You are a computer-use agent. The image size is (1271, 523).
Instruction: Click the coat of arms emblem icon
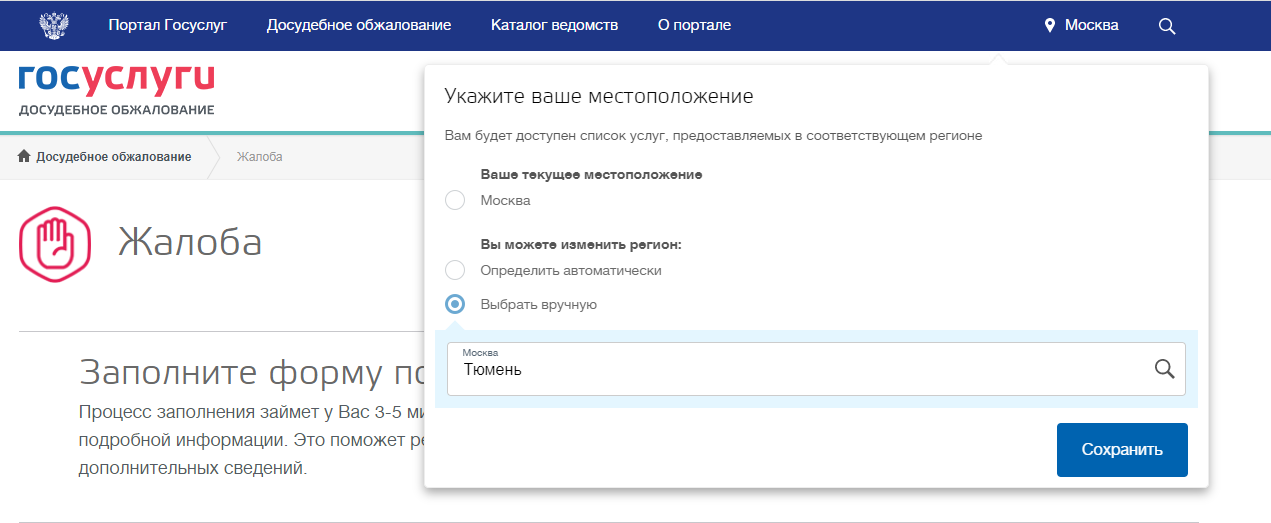click(x=53, y=26)
